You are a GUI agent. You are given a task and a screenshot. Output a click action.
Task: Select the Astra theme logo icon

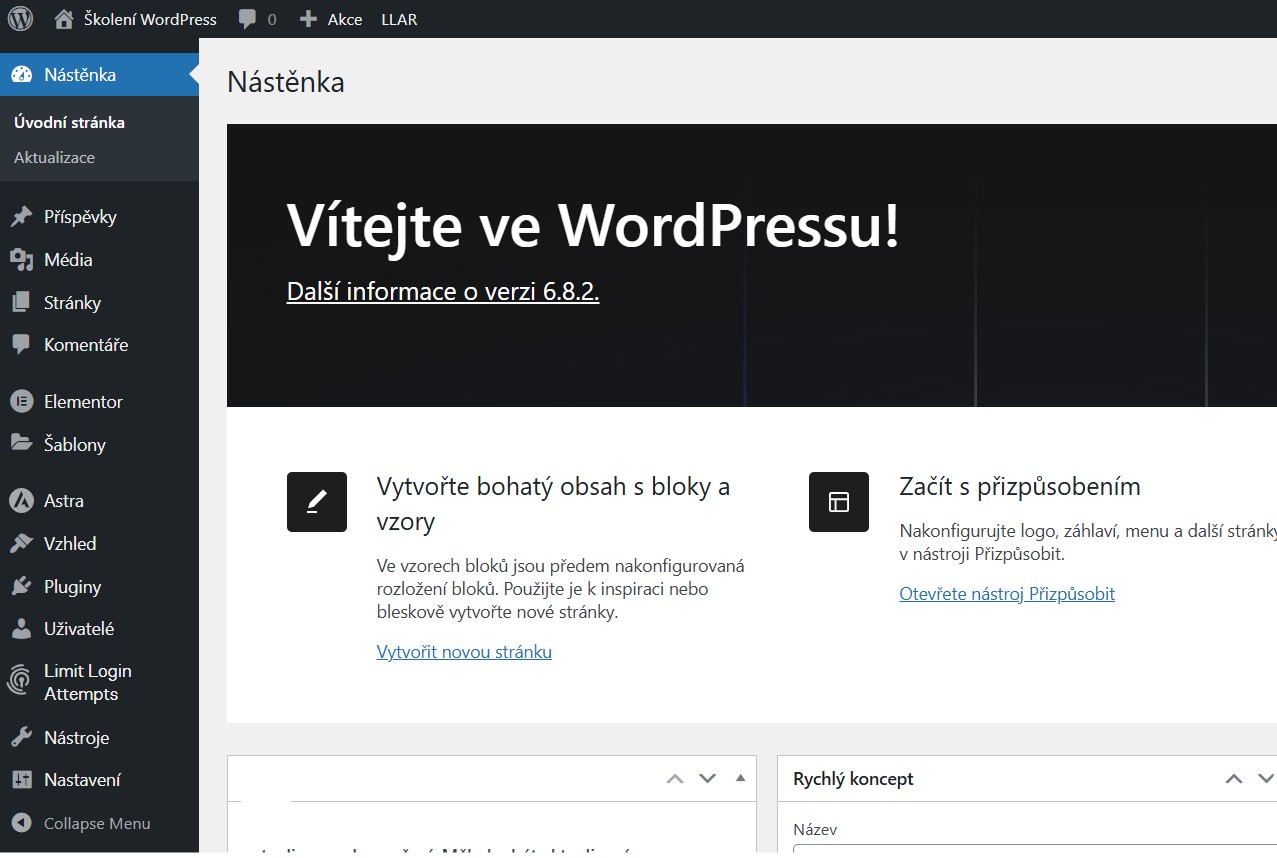tap(20, 500)
